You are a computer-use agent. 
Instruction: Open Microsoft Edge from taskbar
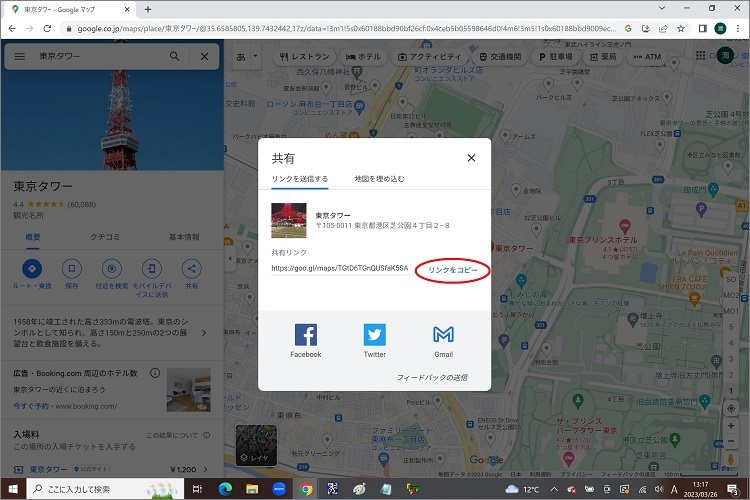point(225,489)
